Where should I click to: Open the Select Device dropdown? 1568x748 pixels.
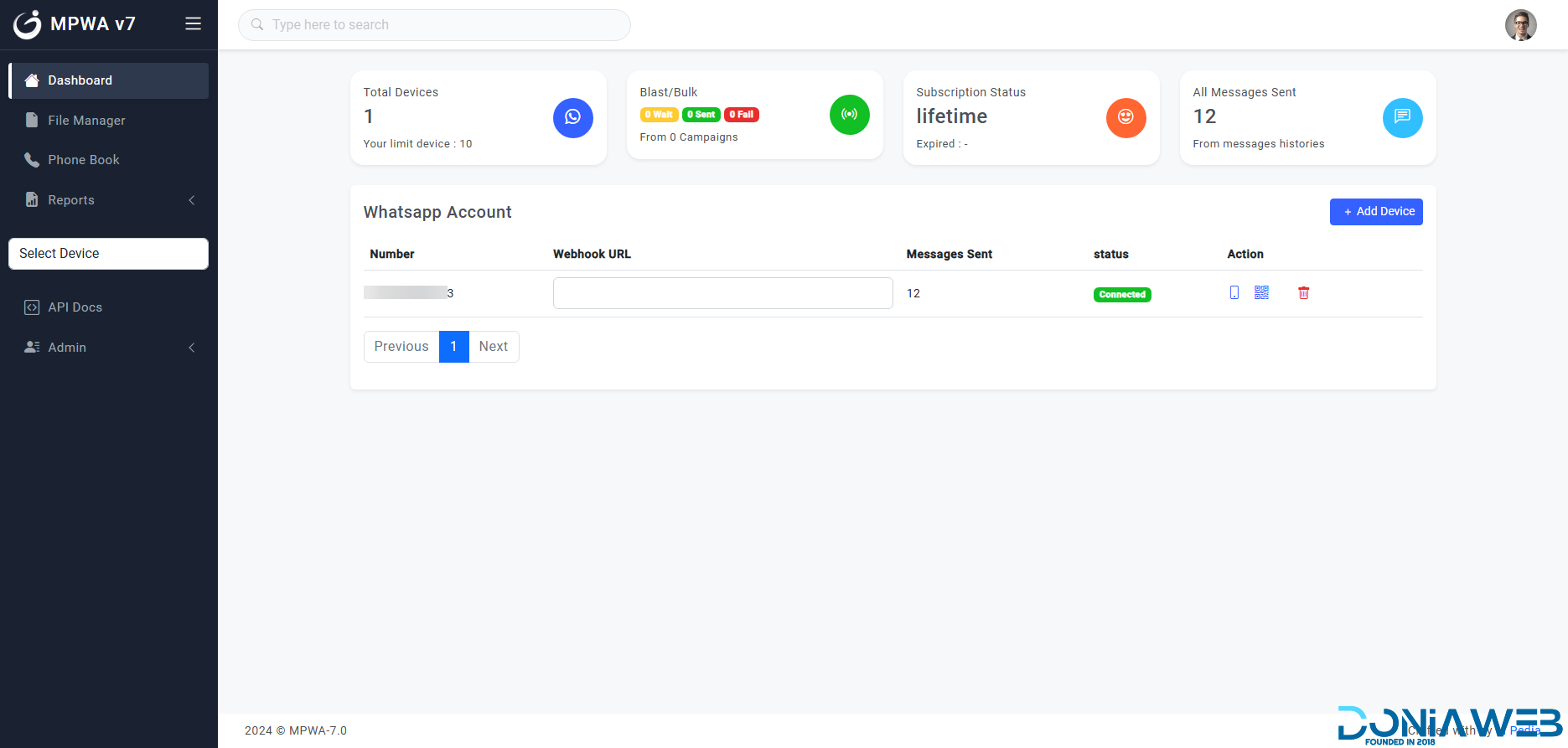(108, 254)
